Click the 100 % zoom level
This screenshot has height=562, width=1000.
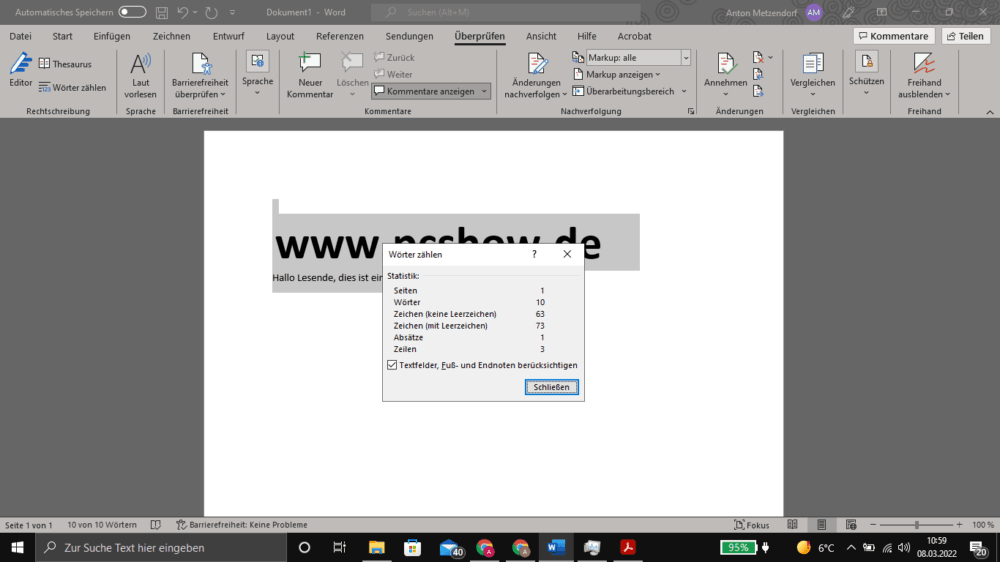tap(983, 525)
